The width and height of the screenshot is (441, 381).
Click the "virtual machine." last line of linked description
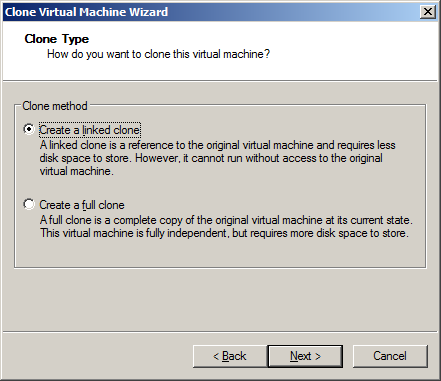point(77,171)
